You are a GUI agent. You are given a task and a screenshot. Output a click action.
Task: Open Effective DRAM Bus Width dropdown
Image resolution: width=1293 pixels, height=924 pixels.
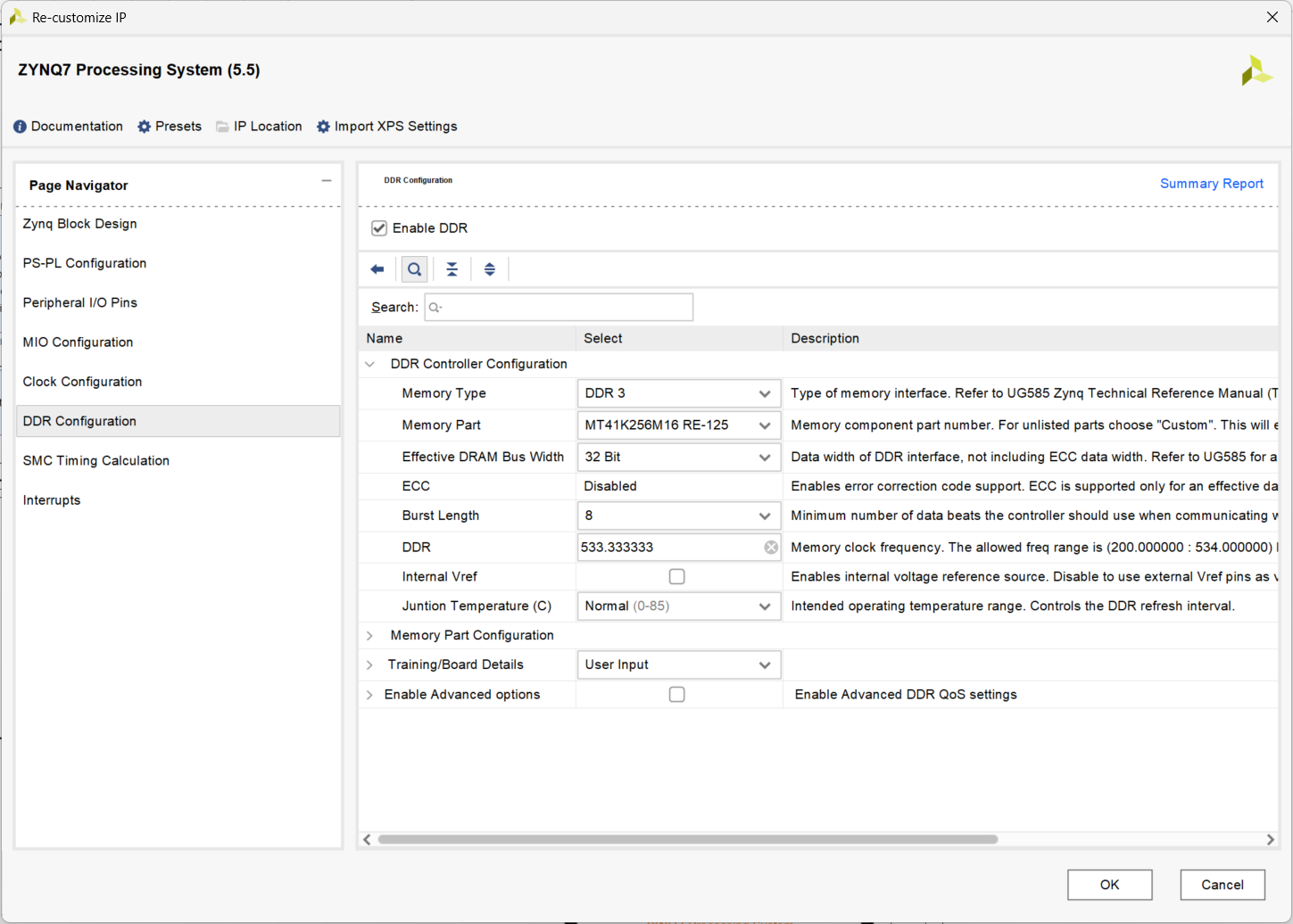[x=679, y=457]
